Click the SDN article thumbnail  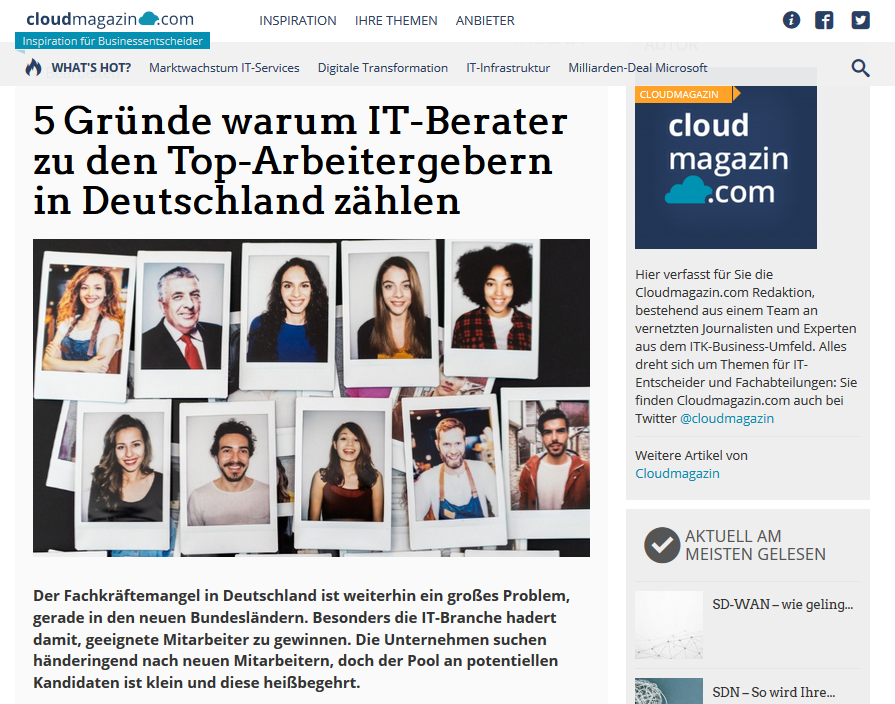click(x=668, y=691)
